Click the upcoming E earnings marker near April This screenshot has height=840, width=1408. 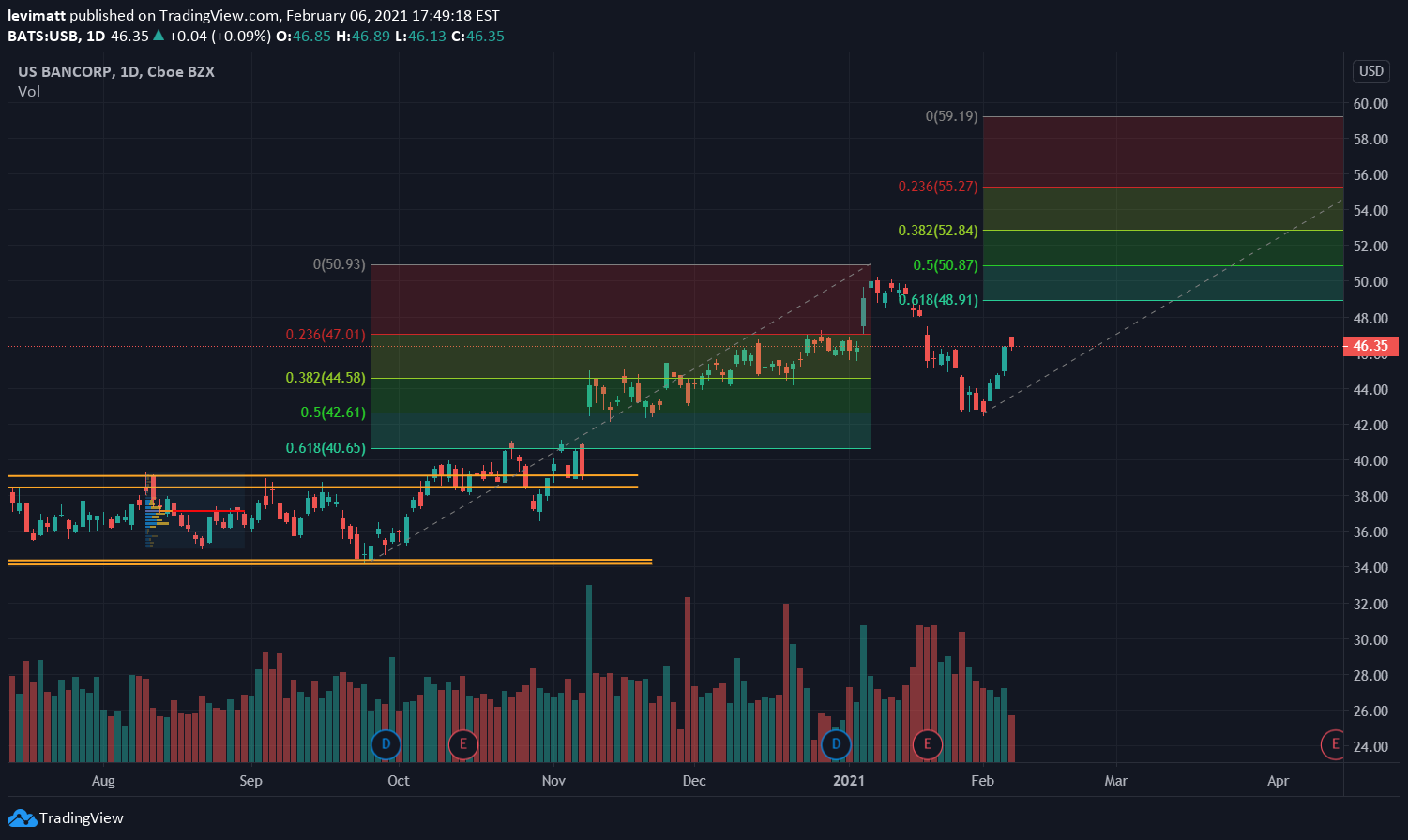[x=1333, y=745]
